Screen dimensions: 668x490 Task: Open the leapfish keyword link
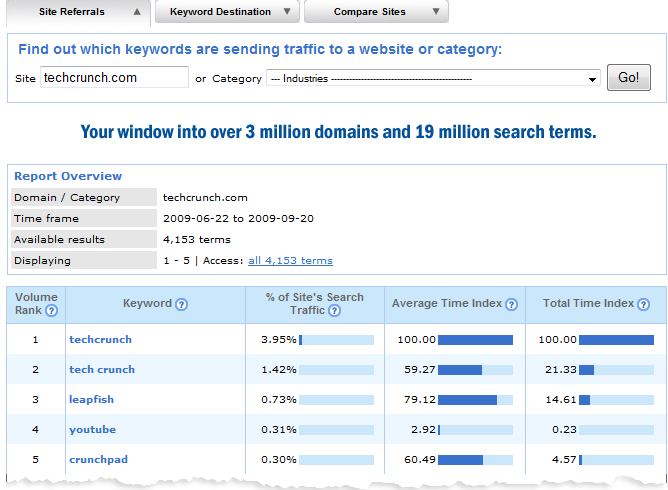(x=92, y=400)
